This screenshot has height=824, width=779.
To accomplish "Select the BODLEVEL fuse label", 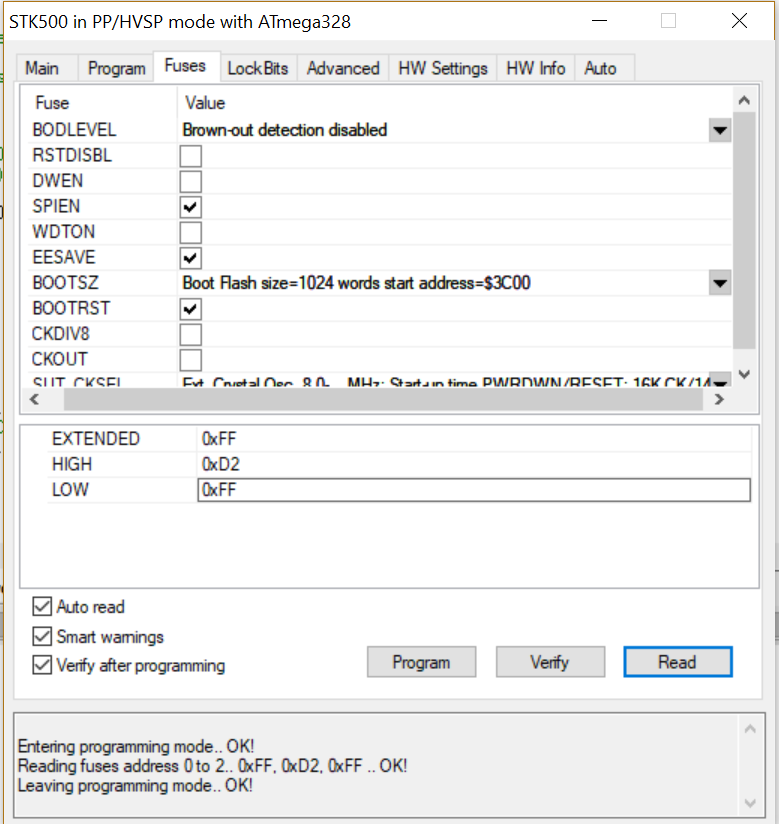I will (x=74, y=130).
